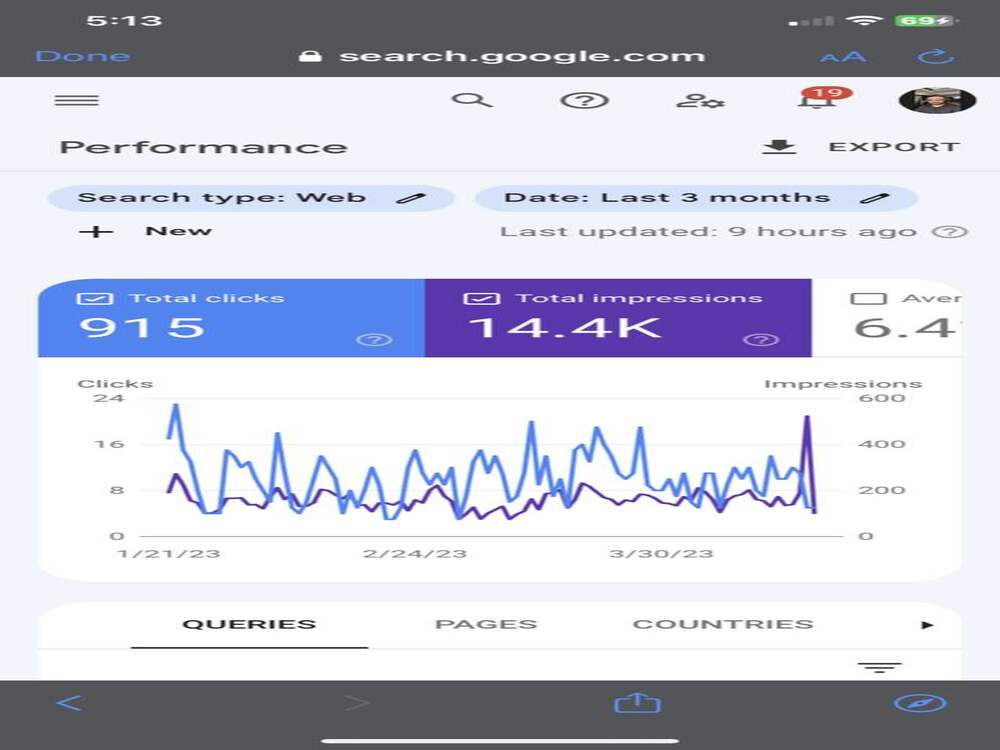Screen dimensions: 1000x750
Task: Go back with the left arrow
Action: pos(69,703)
